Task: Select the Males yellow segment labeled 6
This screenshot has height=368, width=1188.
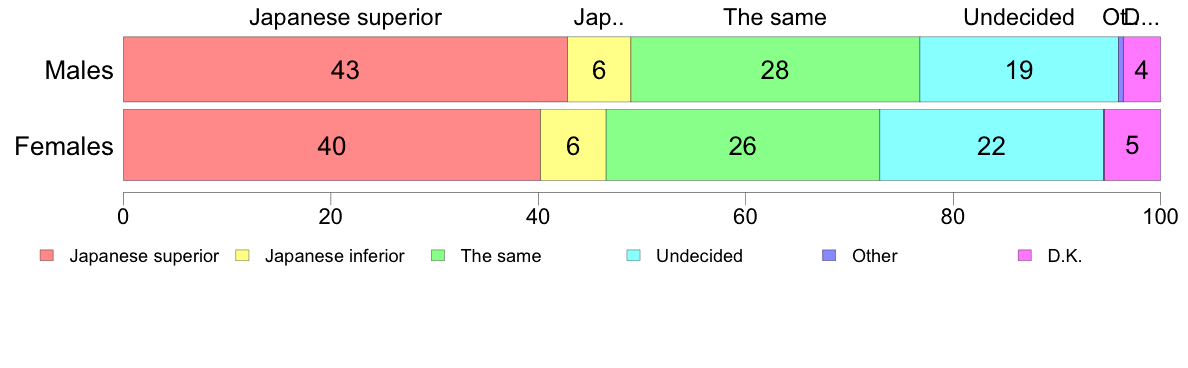Action: point(599,69)
